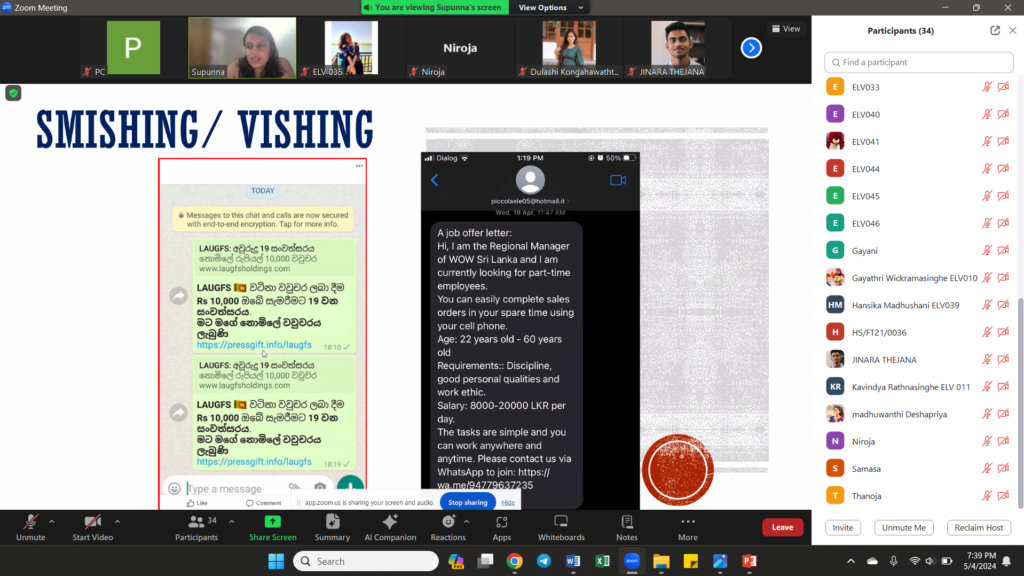The width and height of the screenshot is (1024, 576).
Task: Open the taskbar clock showing 7:39 PM
Action: (x=981, y=561)
